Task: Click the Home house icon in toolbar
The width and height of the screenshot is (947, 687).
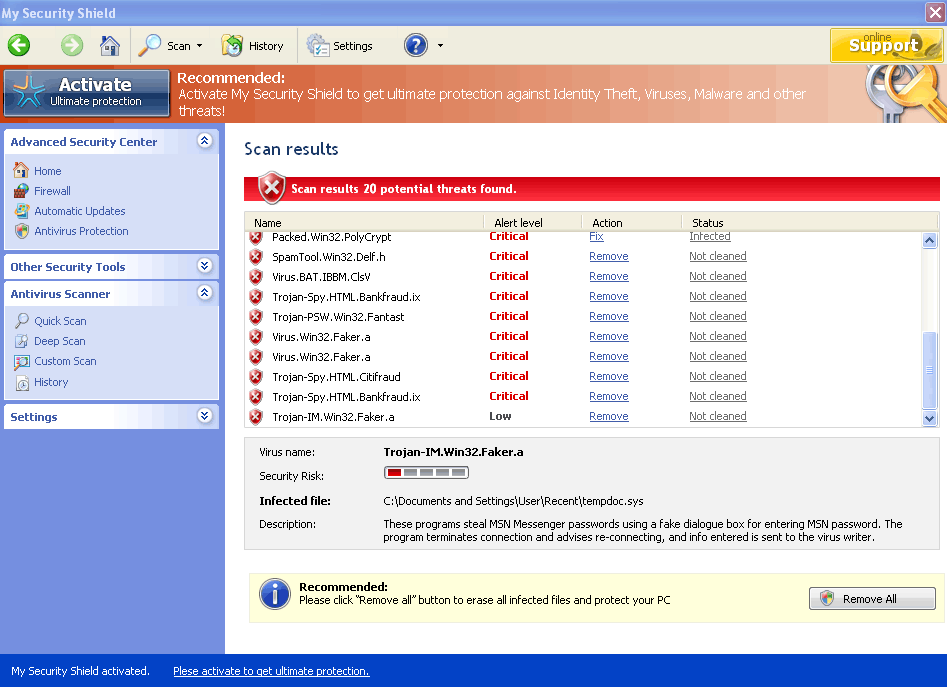Action: click(x=110, y=46)
